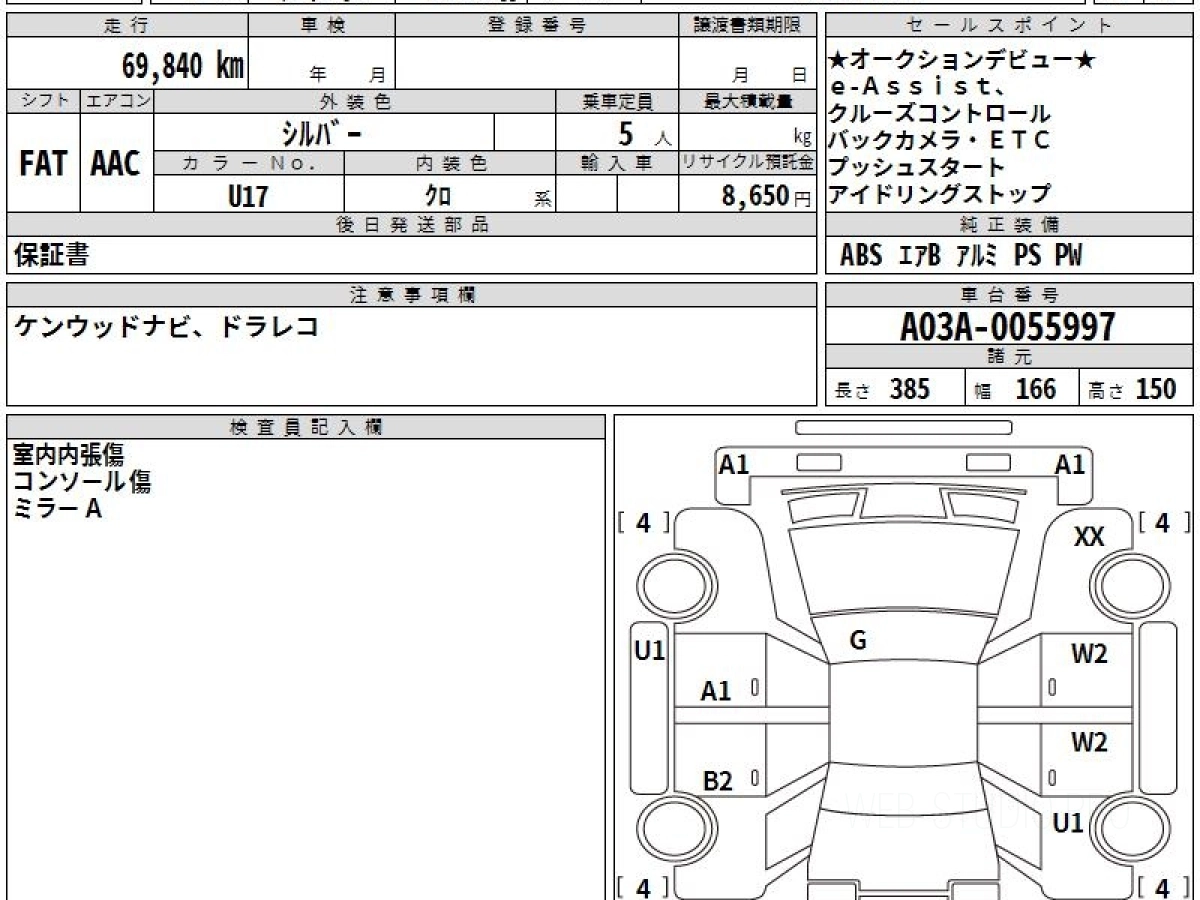This screenshot has width=1200, height=900.
Task: Click the 譲渡書類期限 header
Action: tap(747, 26)
